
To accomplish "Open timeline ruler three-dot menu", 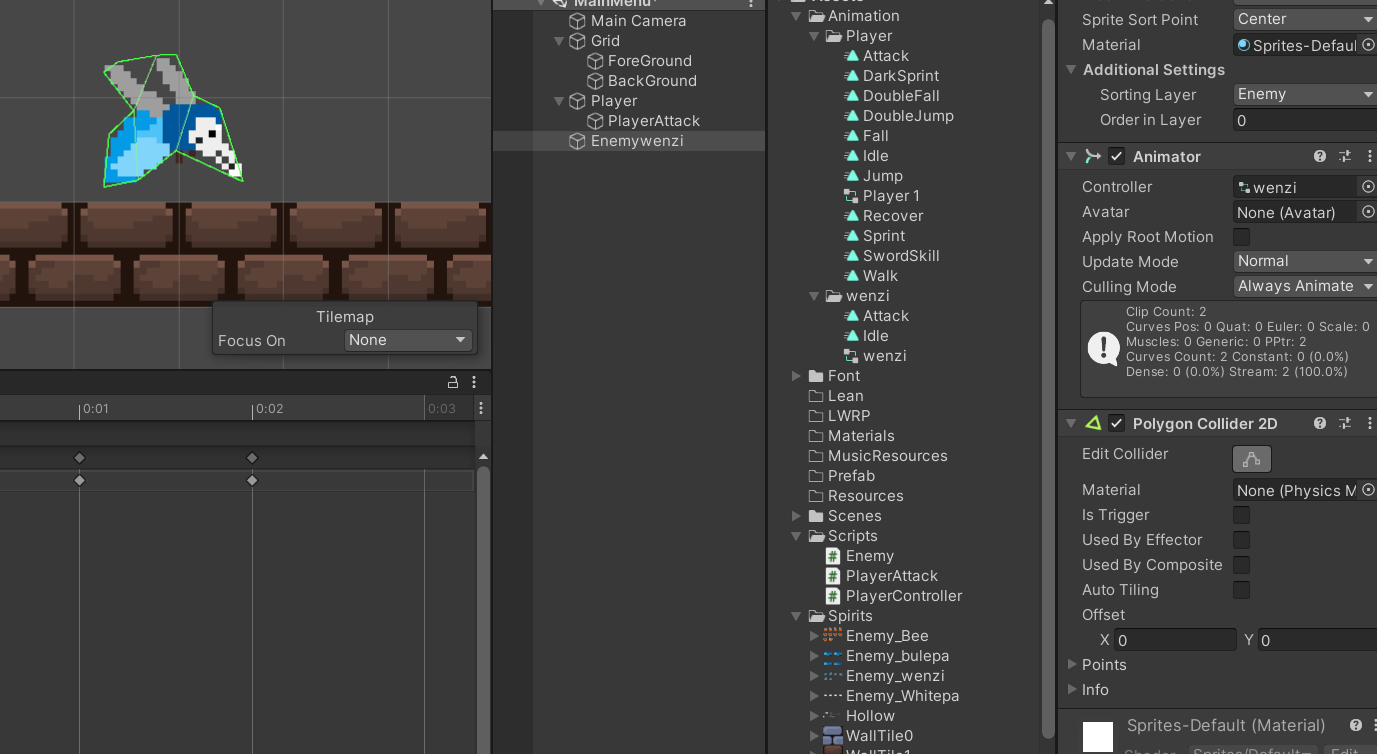I will [x=481, y=408].
